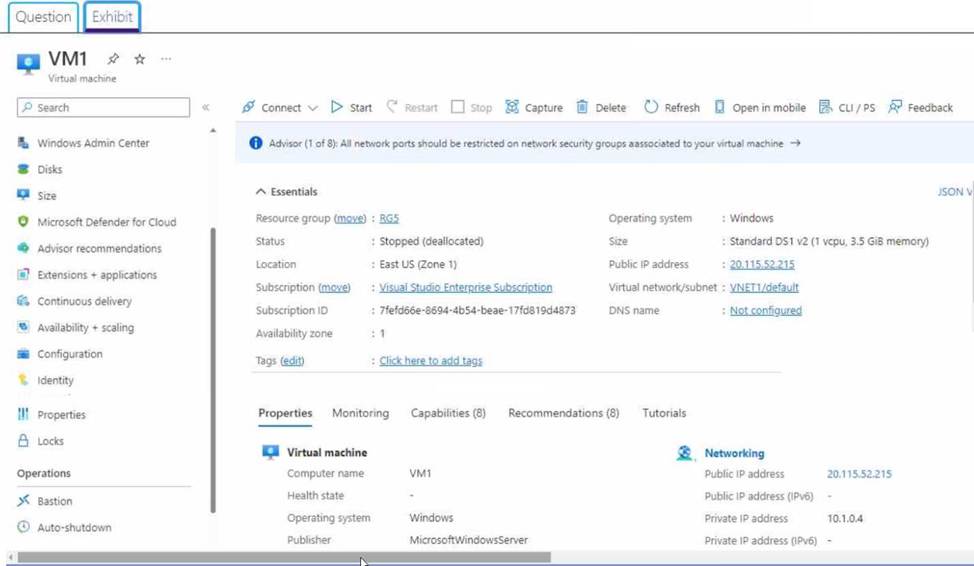974x566 pixels.
Task: Click Not configured DNS name link
Action: tap(766, 311)
